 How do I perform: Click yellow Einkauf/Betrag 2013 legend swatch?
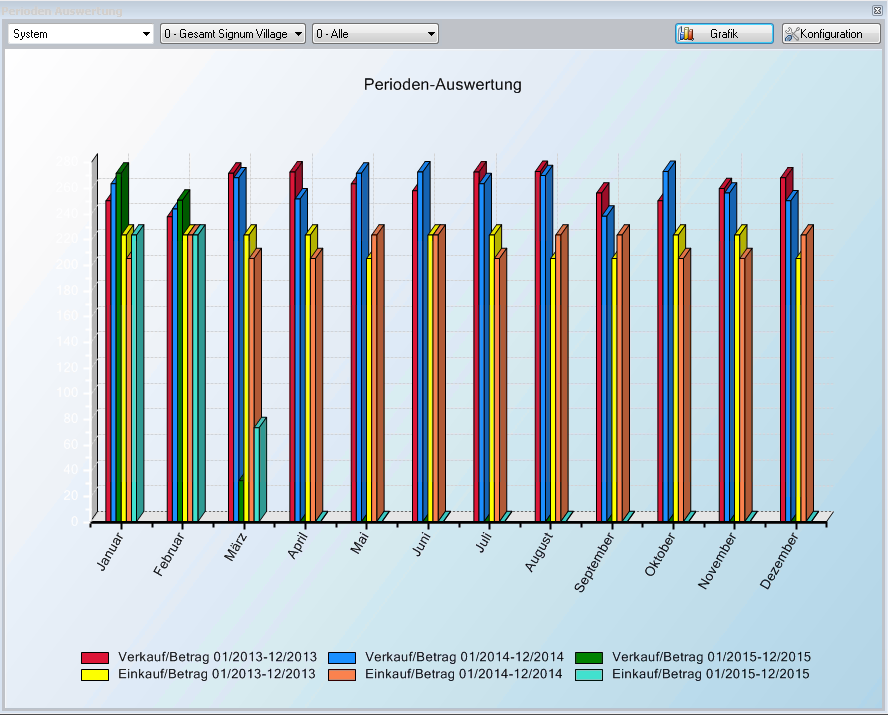click(95, 675)
